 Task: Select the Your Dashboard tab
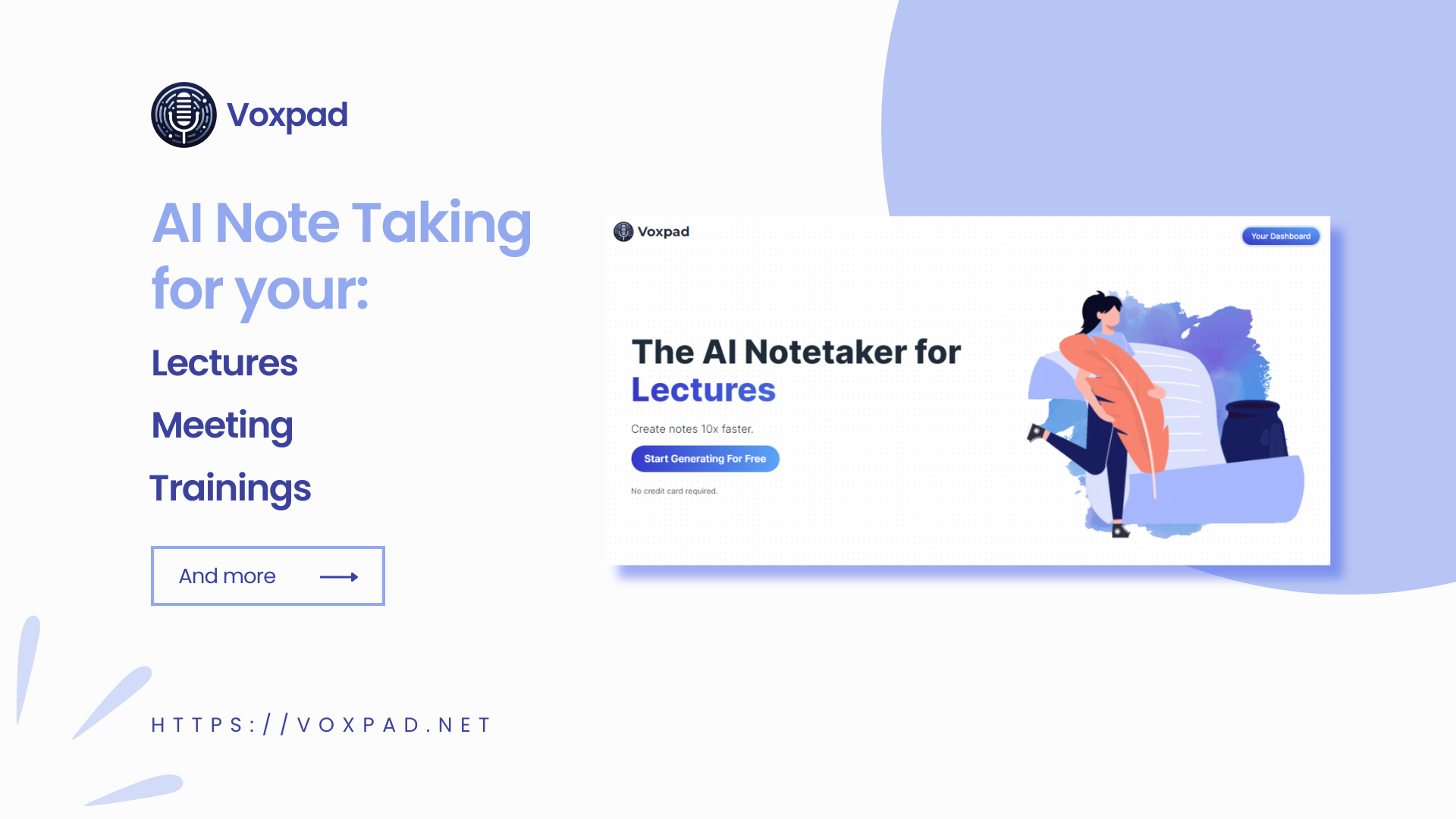click(1281, 236)
